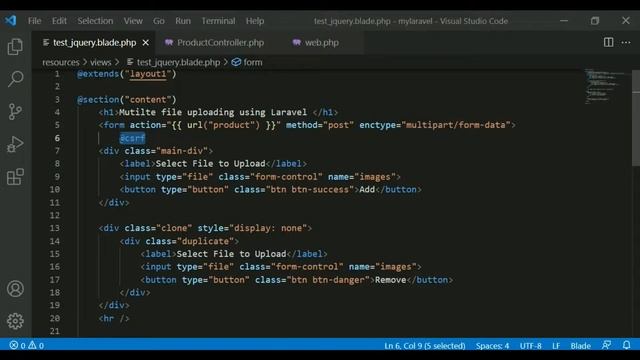Screen dimensions: 640x360
Task: Click the label on line 15
Action: (x=234, y=254)
